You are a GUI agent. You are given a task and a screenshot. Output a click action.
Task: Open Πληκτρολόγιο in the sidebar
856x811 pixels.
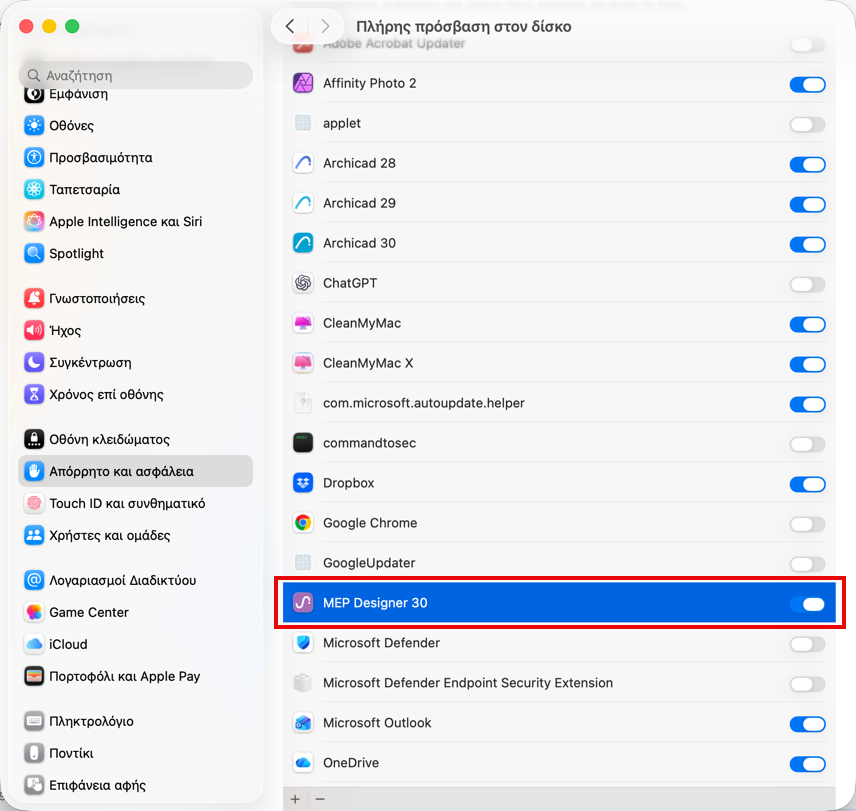[135, 721]
